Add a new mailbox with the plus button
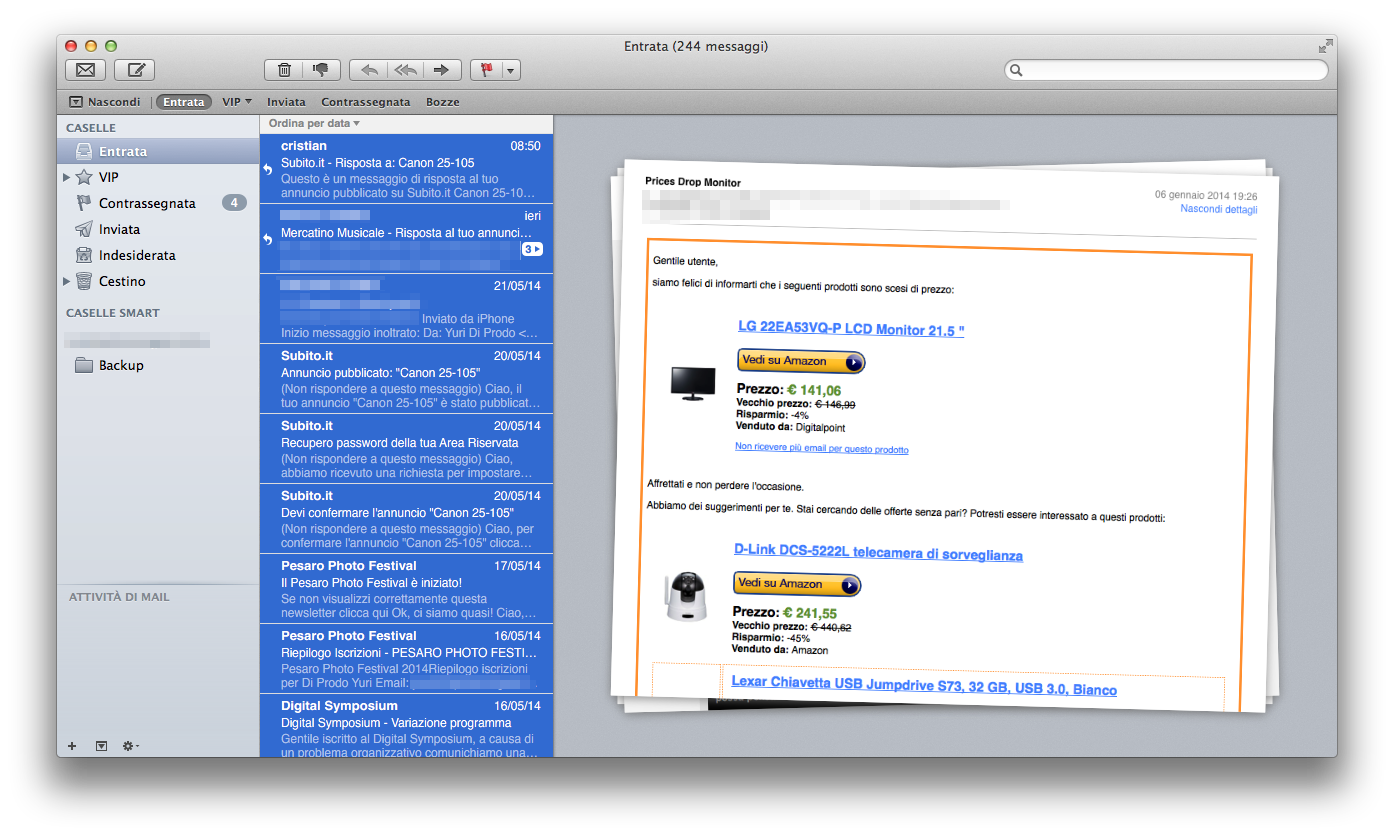This screenshot has width=1394, height=836. click(72, 746)
